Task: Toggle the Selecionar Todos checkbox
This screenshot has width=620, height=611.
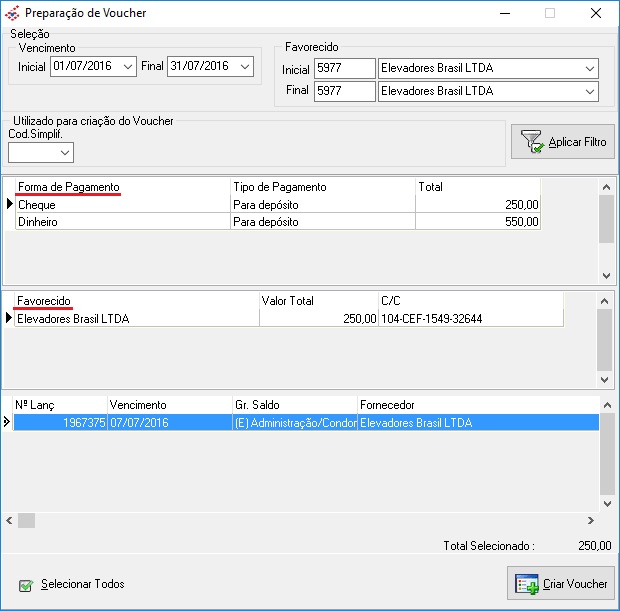Action: (x=26, y=584)
